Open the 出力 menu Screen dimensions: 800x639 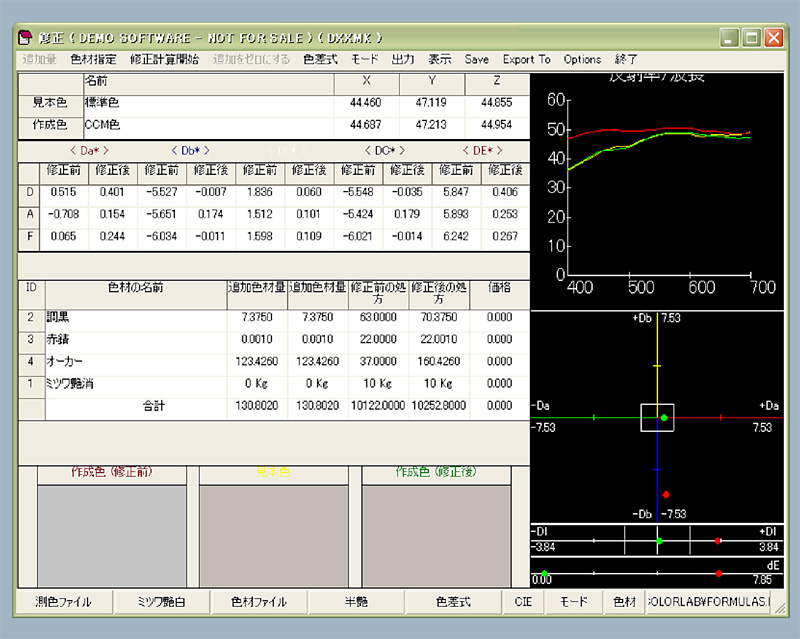pyautogui.click(x=403, y=60)
